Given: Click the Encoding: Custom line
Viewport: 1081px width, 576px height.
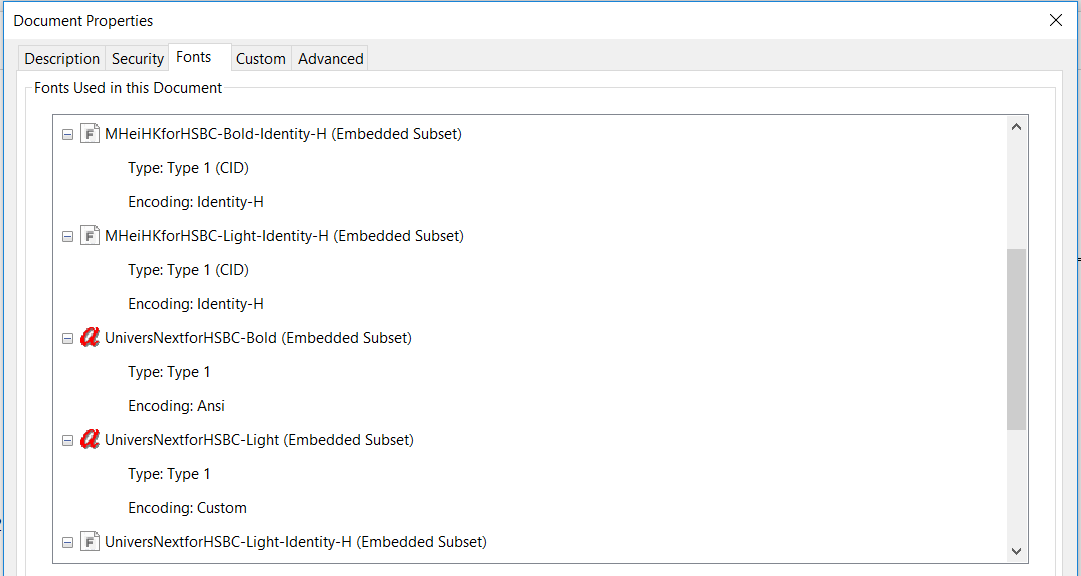Looking at the screenshot, I should pos(187,508).
